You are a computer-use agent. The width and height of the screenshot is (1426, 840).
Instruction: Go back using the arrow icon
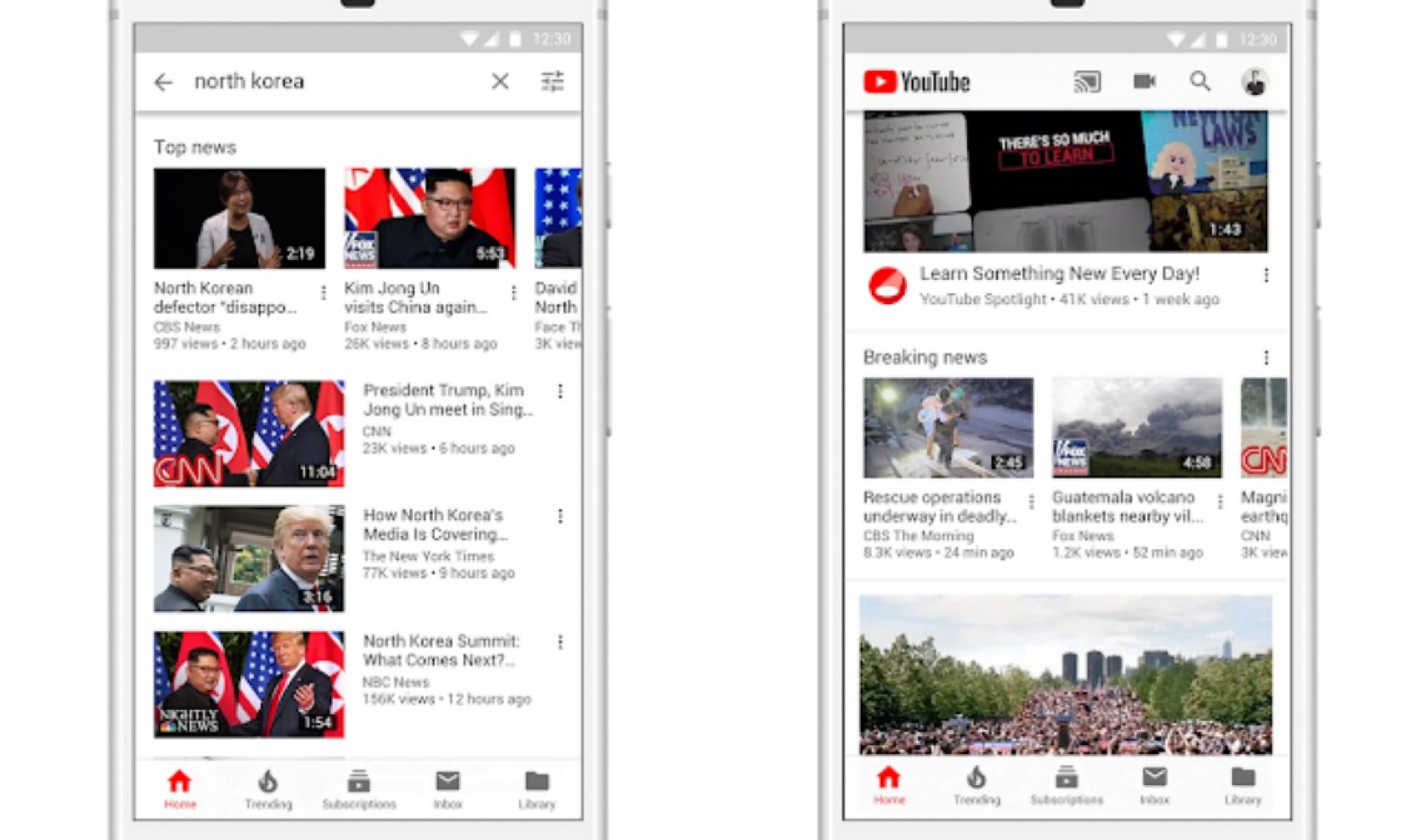click(x=163, y=82)
